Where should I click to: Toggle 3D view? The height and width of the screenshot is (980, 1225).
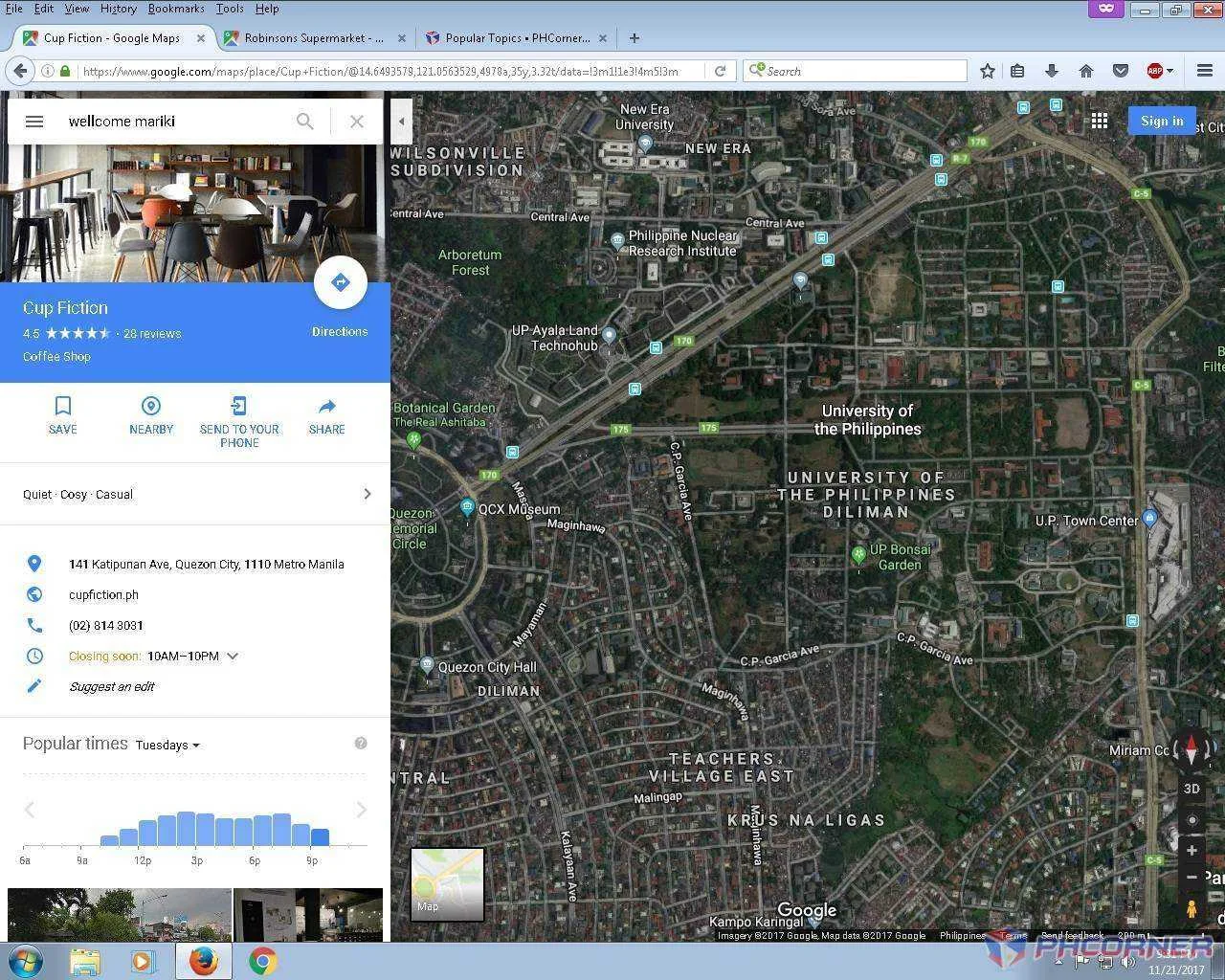[x=1192, y=790]
